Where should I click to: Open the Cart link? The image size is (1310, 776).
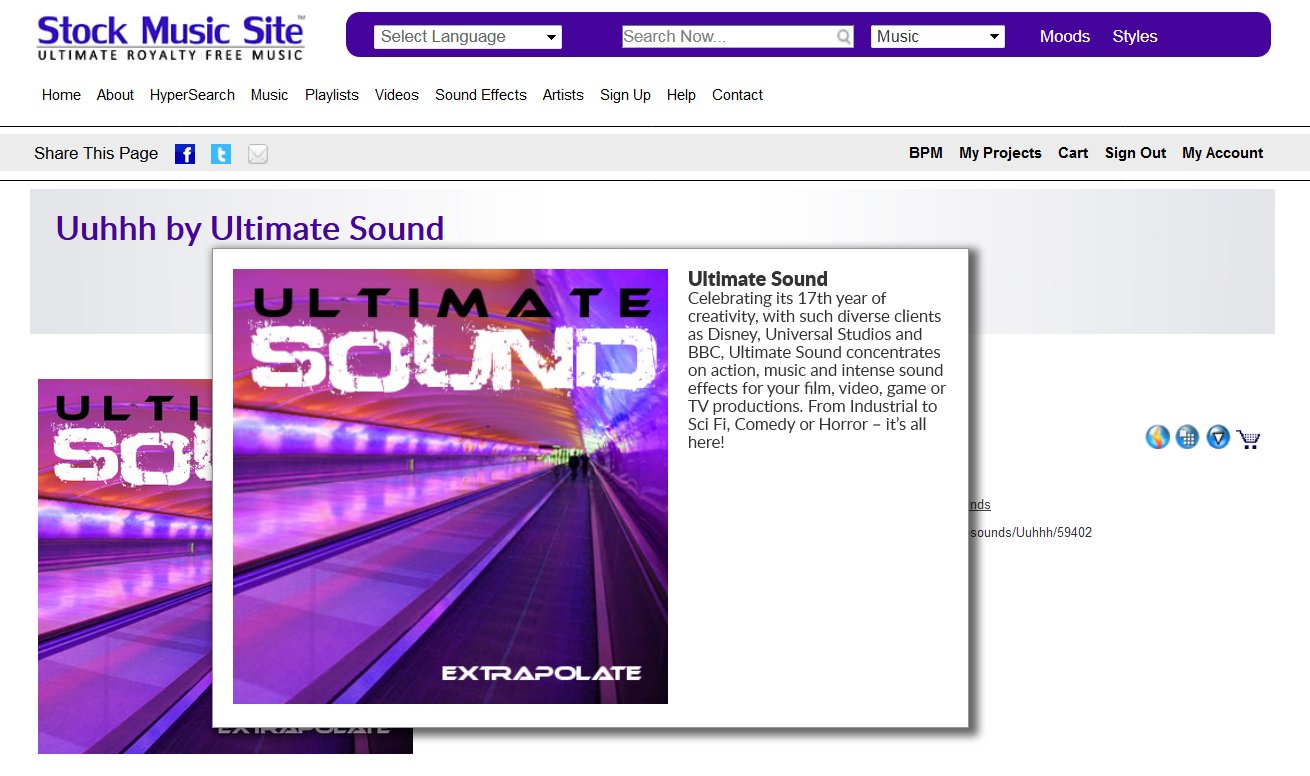click(x=1073, y=153)
